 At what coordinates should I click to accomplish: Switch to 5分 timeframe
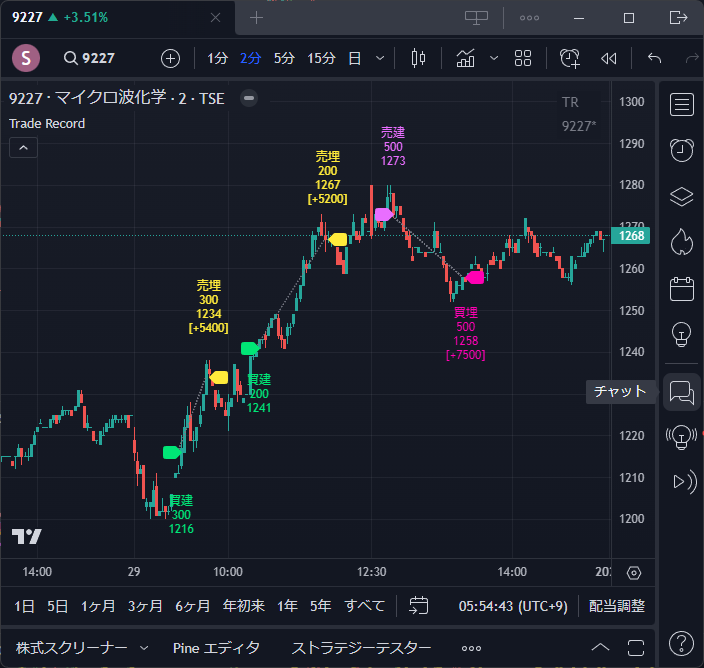[284, 58]
